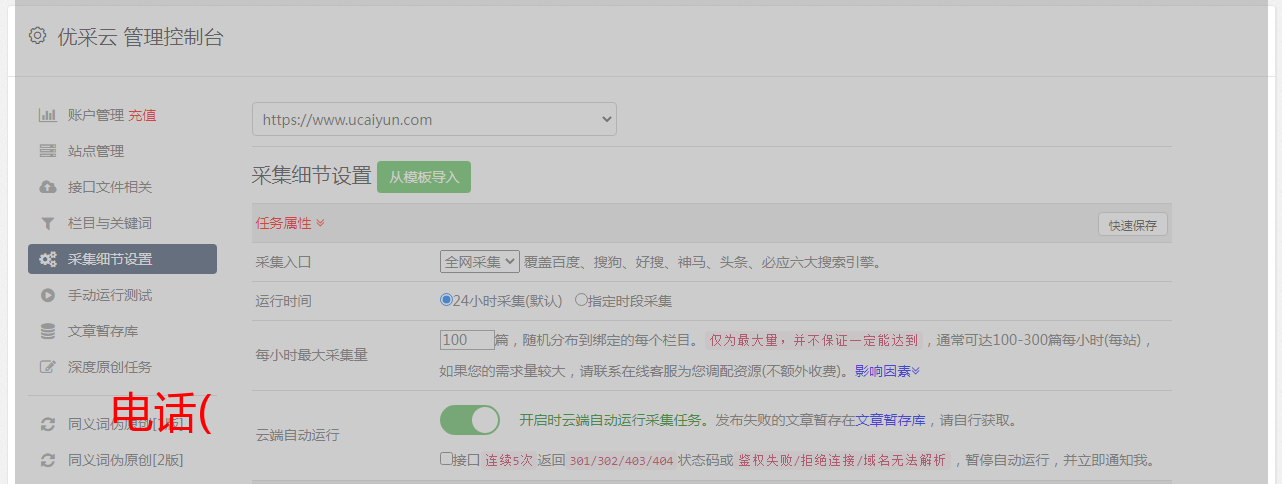The height and width of the screenshot is (484, 1282).
Task: Open the 全网采集 dropdown
Action: (x=480, y=262)
